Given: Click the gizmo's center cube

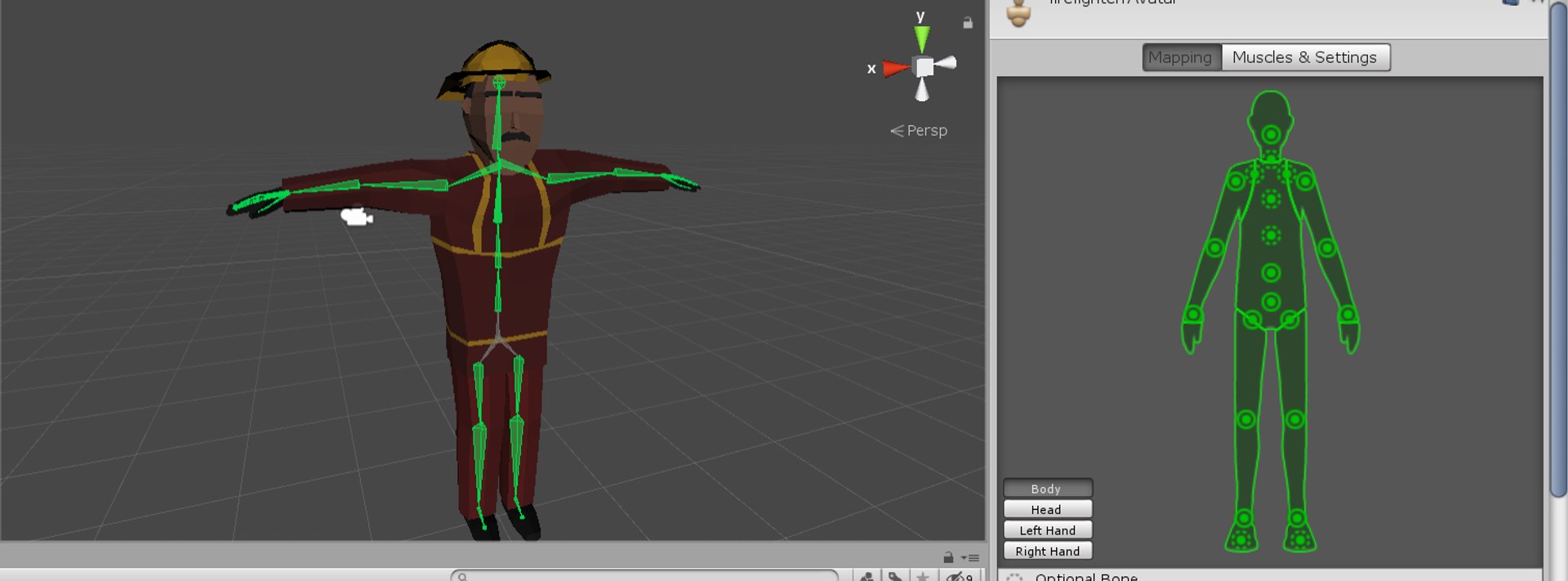Looking at the screenshot, I should tap(924, 67).
